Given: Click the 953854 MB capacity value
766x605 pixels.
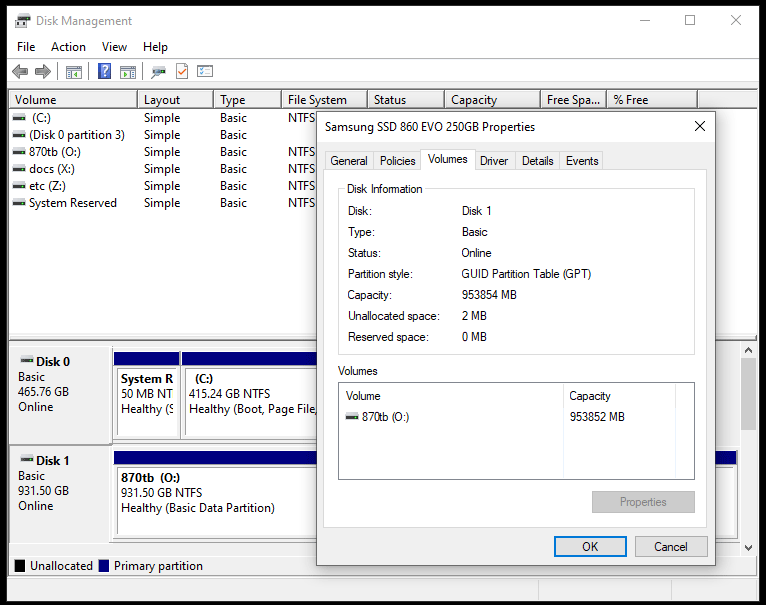Looking at the screenshot, I should coord(489,295).
